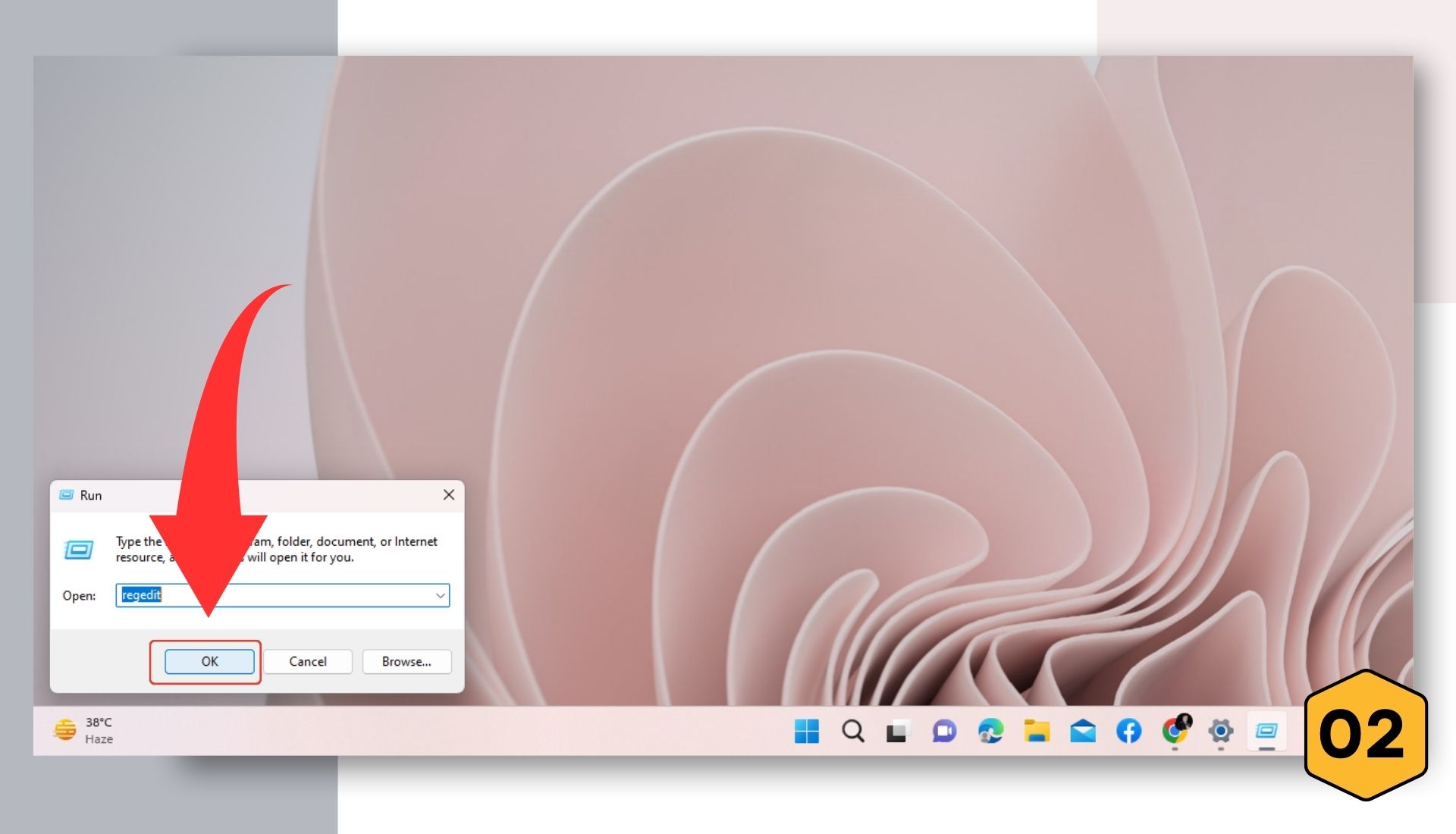
Task: Open File Explorer from taskbar
Action: click(1037, 731)
